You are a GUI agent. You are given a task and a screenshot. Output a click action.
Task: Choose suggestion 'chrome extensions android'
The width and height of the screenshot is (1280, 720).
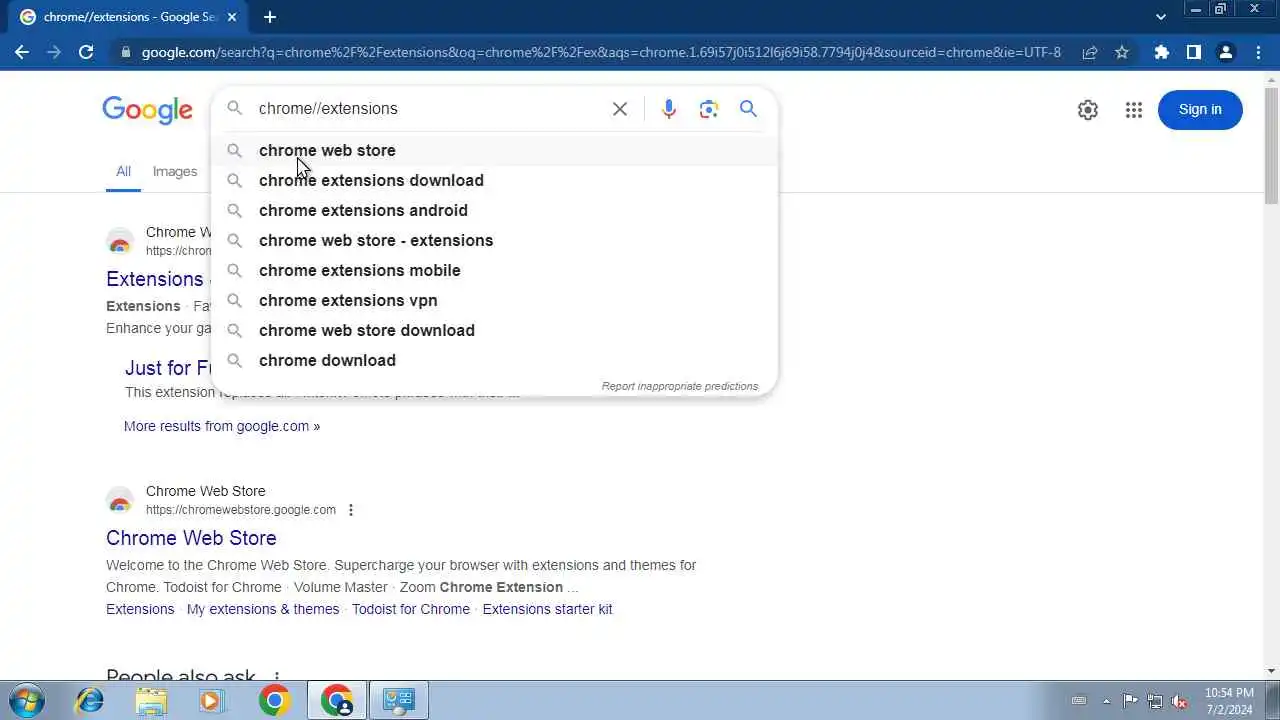(494, 210)
